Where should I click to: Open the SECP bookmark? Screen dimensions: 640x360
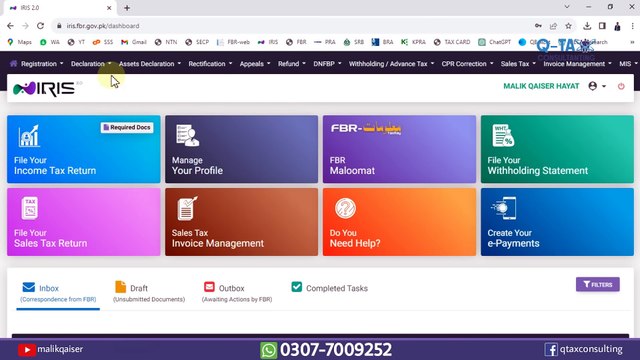coord(197,42)
